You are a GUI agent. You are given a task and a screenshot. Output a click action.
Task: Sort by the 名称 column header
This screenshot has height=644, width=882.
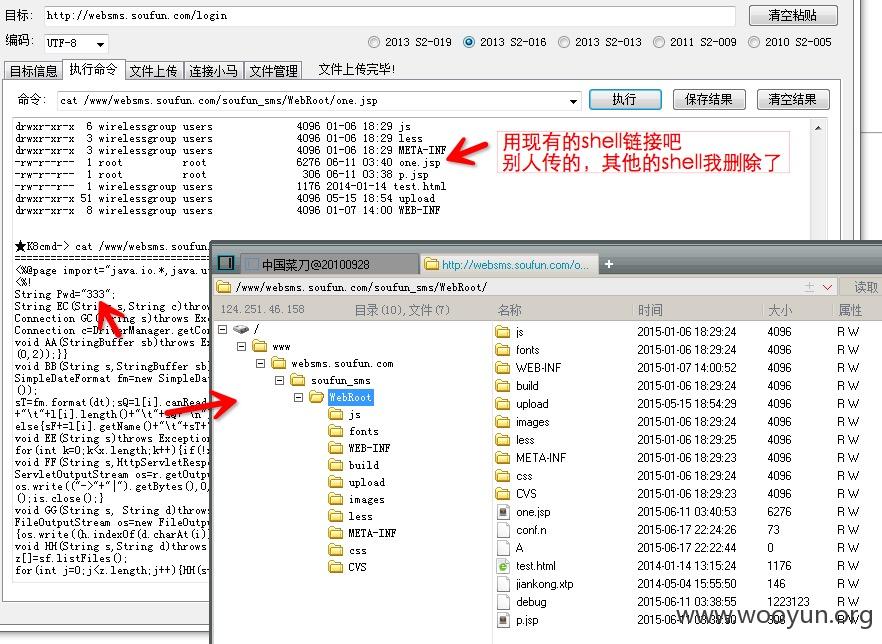(x=510, y=310)
